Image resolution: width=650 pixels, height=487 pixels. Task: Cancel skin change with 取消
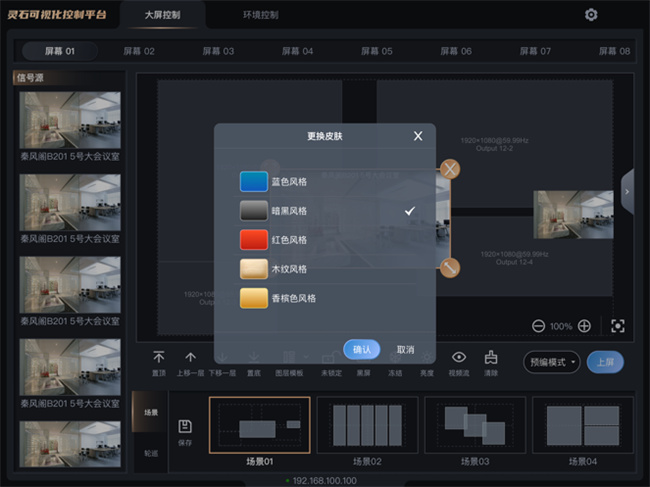click(405, 350)
